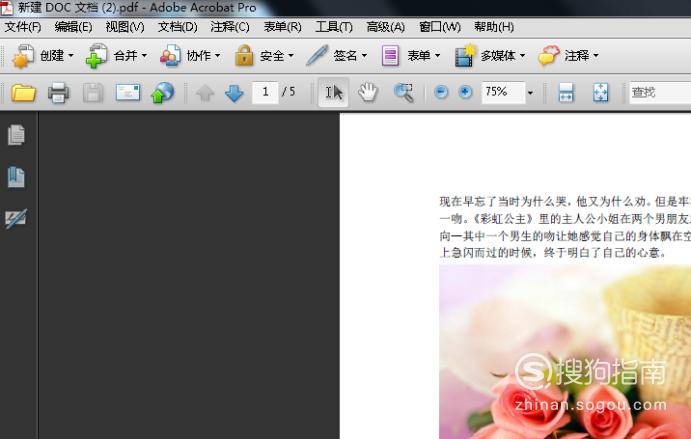
Task: Select the marquee zoom tool
Action: click(x=404, y=93)
